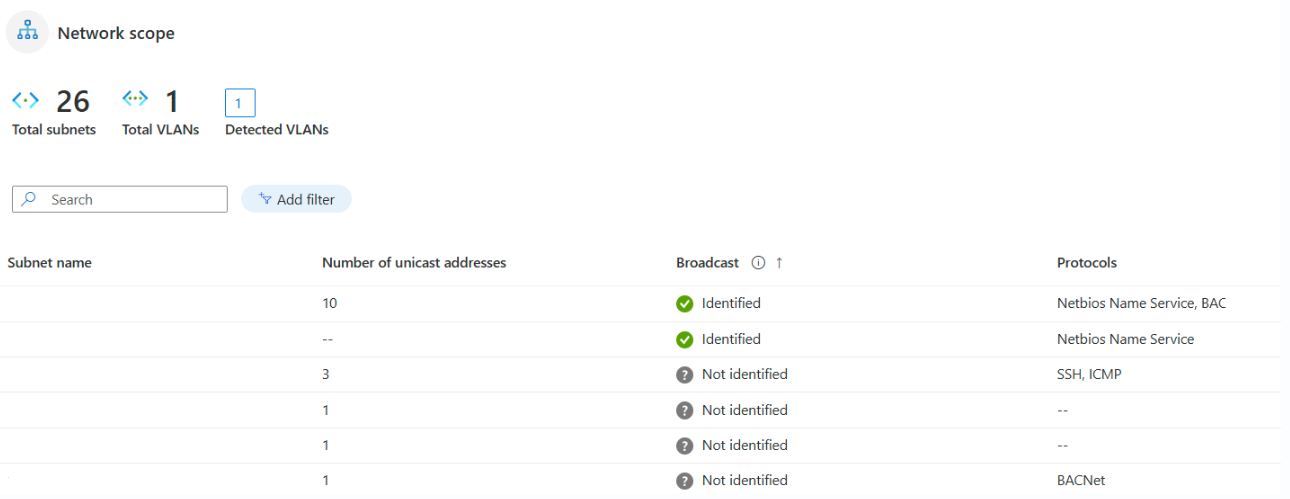Viewport: 1290px width, 499px height.
Task: Click the Network scope hierarchy icon
Action: click(28, 32)
